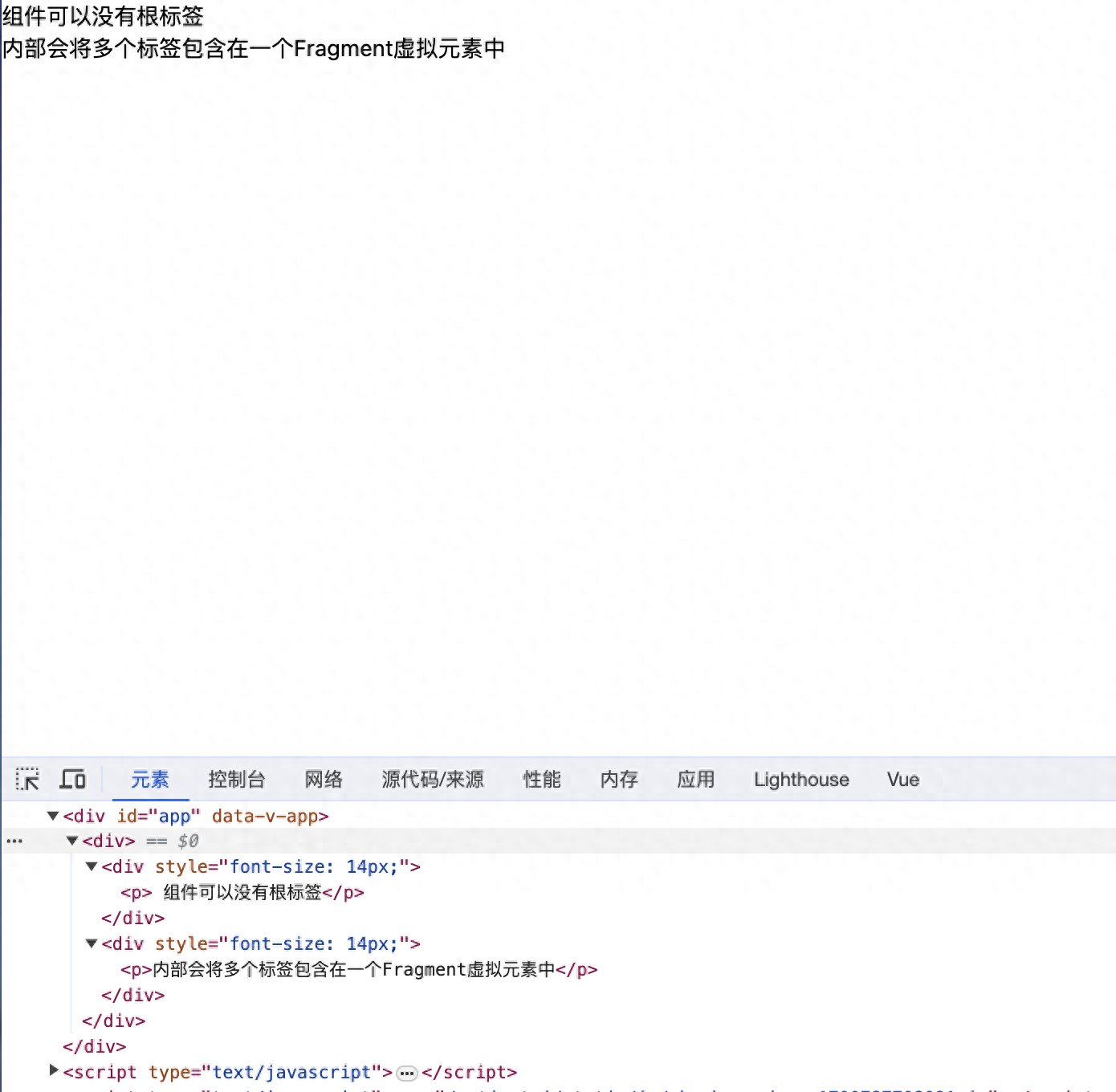
Task: Open the Vue devtools tab
Action: click(x=903, y=779)
